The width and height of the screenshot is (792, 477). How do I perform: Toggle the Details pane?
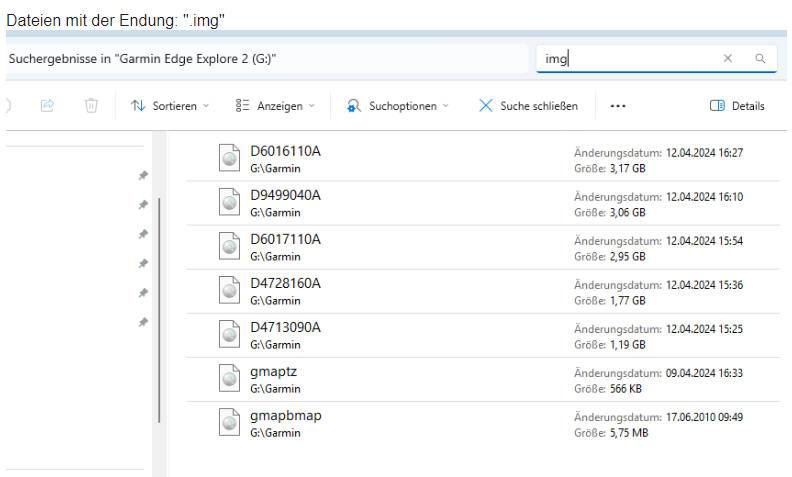click(x=737, y=106)
